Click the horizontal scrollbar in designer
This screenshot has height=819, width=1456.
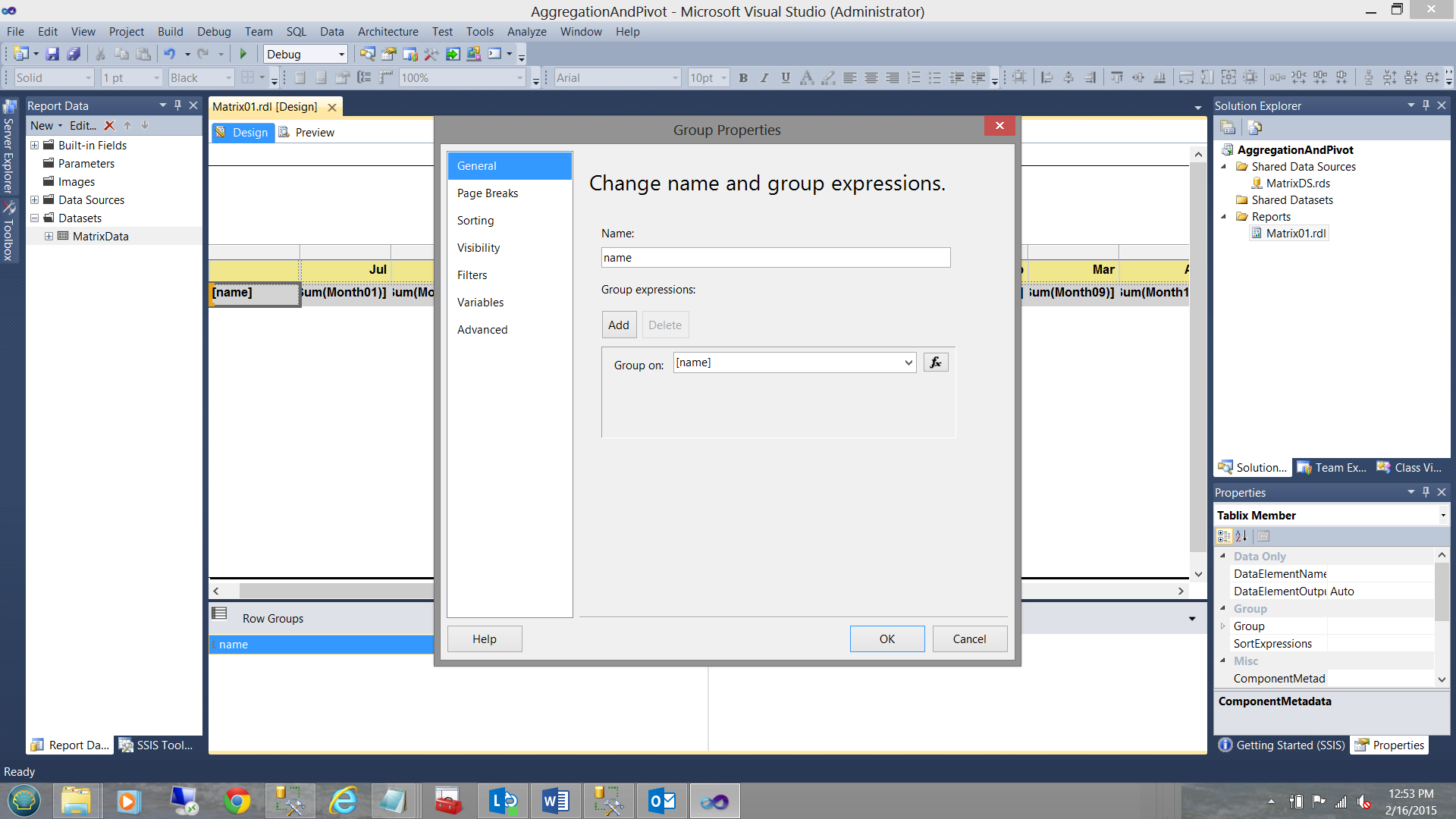pos(334,591)
